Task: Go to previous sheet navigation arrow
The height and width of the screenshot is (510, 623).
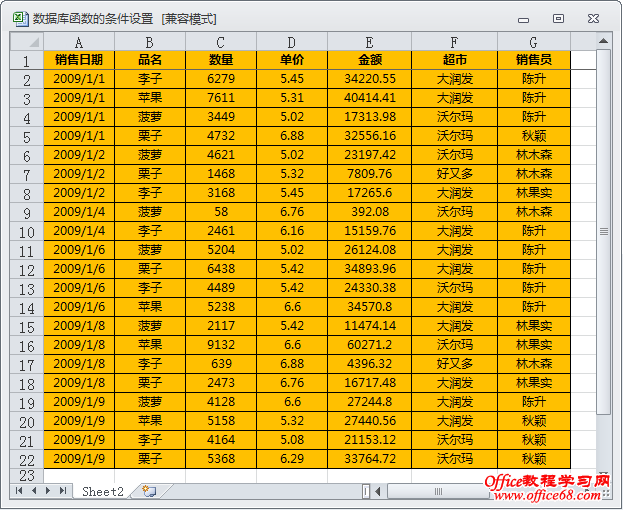Action: pyautogui.click(x=34, y=491)
